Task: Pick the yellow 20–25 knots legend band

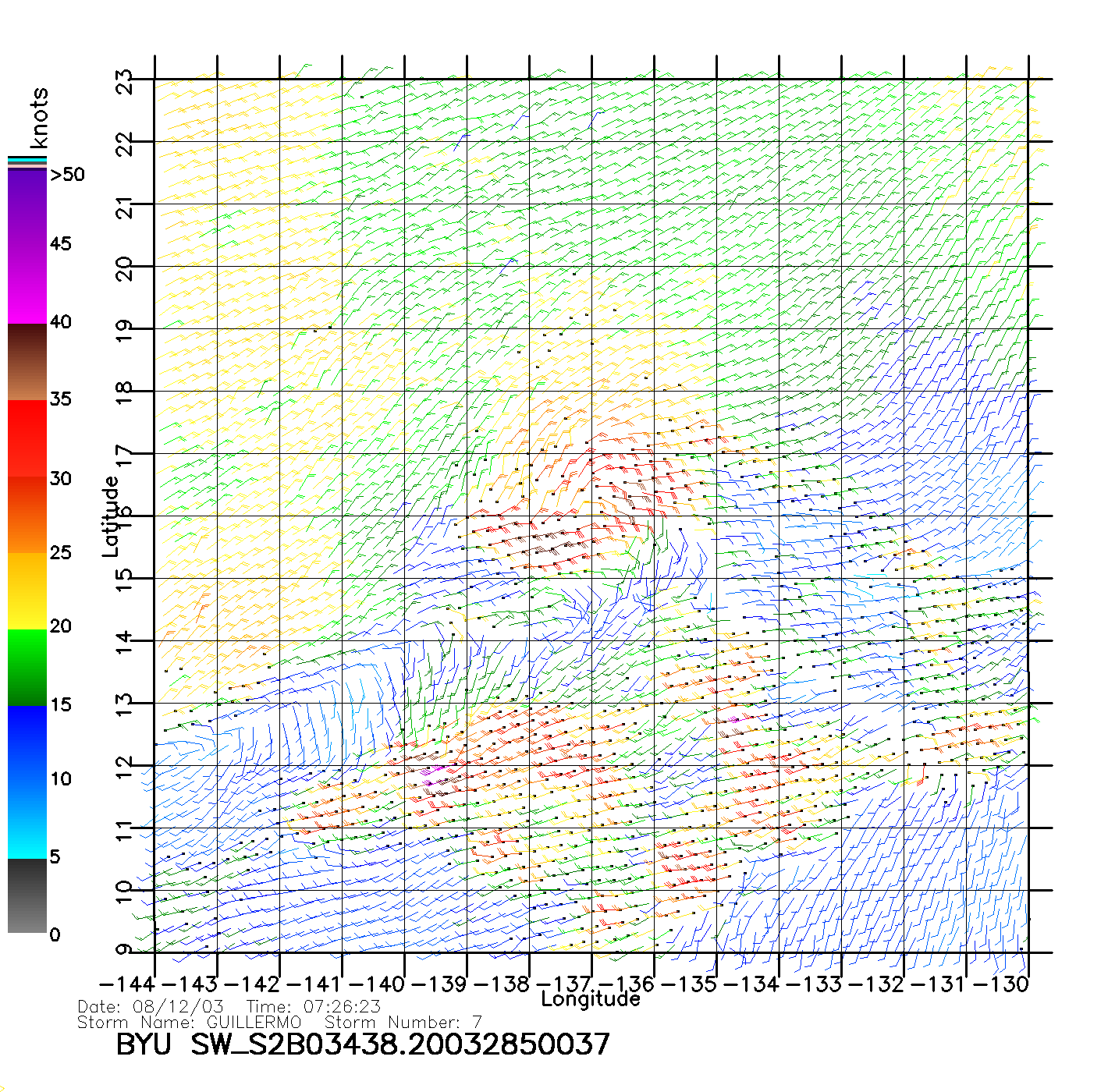Action: (x=27, y=590)
